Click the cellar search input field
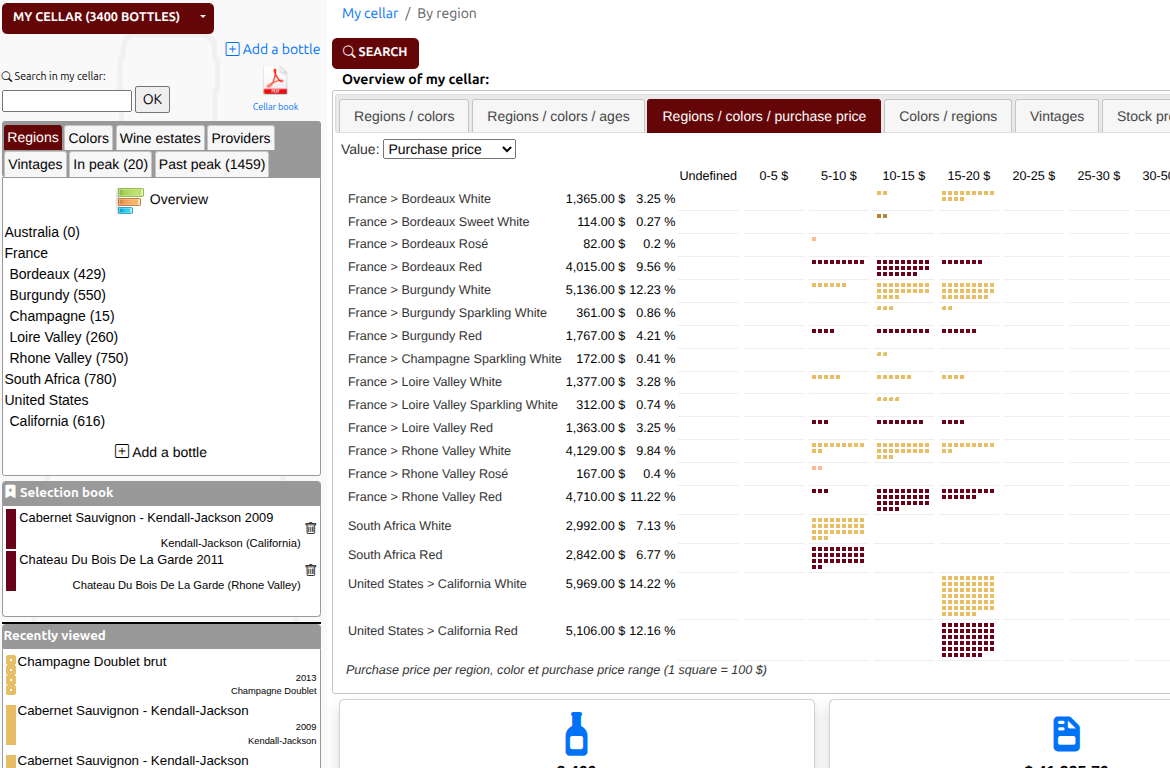The height and width of the screenshot is (768, 1170). 66,100
